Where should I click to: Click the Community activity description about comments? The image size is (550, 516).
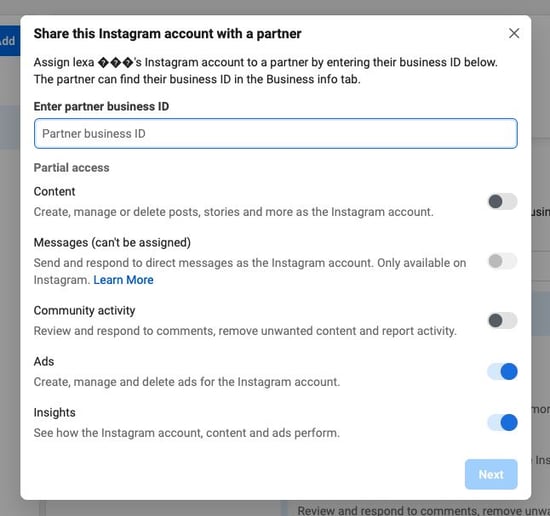245,331
